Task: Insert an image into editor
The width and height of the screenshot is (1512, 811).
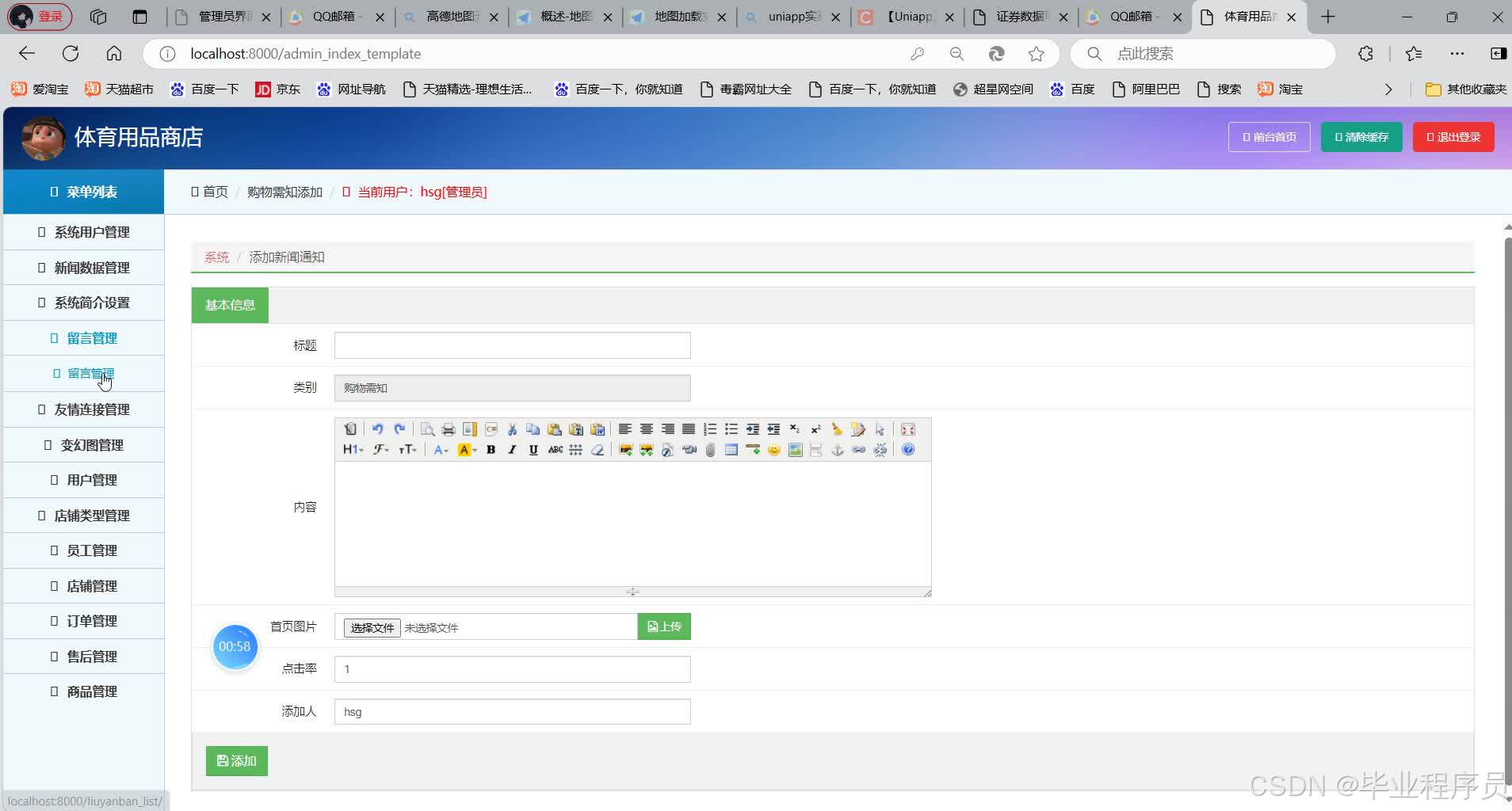Action: 625,450
